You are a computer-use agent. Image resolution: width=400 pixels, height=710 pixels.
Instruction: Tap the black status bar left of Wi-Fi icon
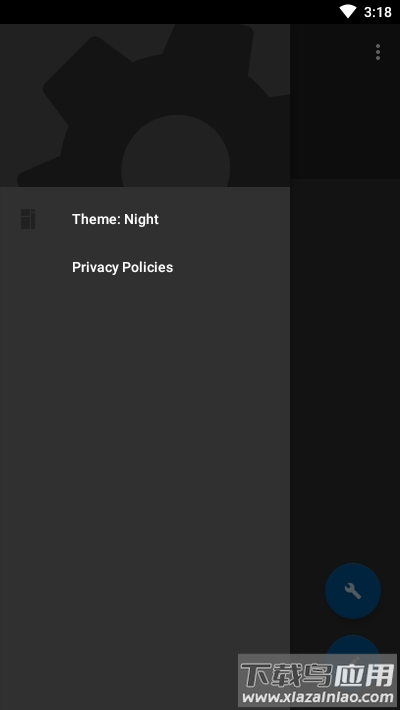click(x=168, y=12)
